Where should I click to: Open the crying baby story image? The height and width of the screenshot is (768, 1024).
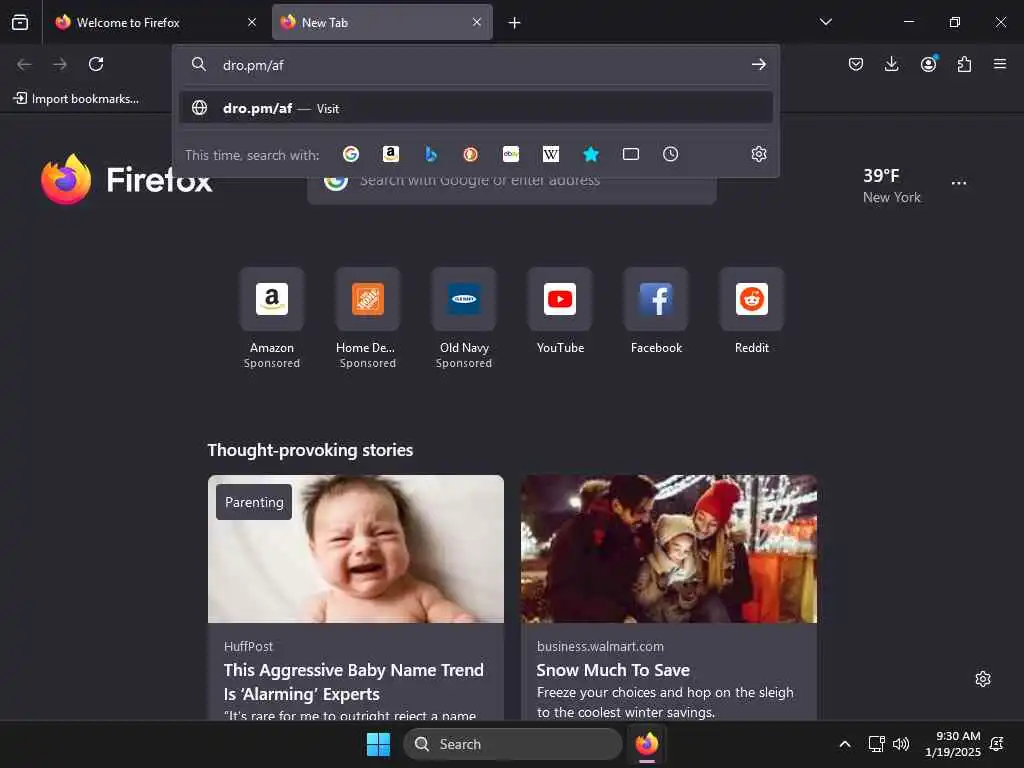[356, 549]
